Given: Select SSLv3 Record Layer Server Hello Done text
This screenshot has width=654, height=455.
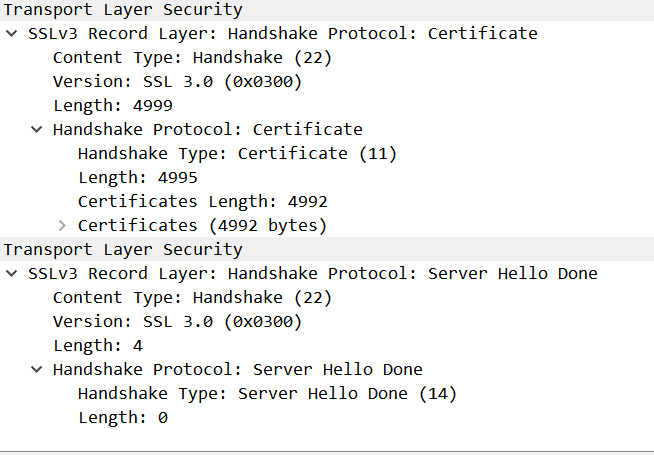Looking at the screenshot, I should 312,273.
